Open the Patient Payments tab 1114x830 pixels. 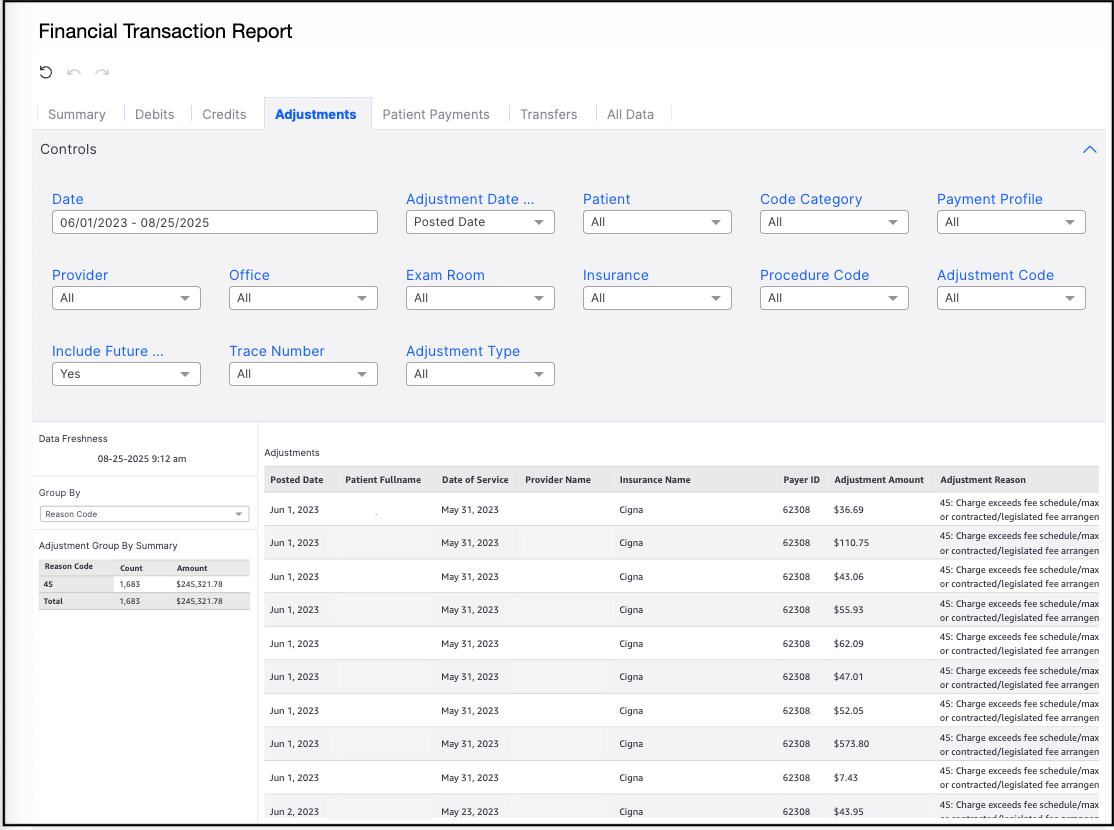point(436,114)
